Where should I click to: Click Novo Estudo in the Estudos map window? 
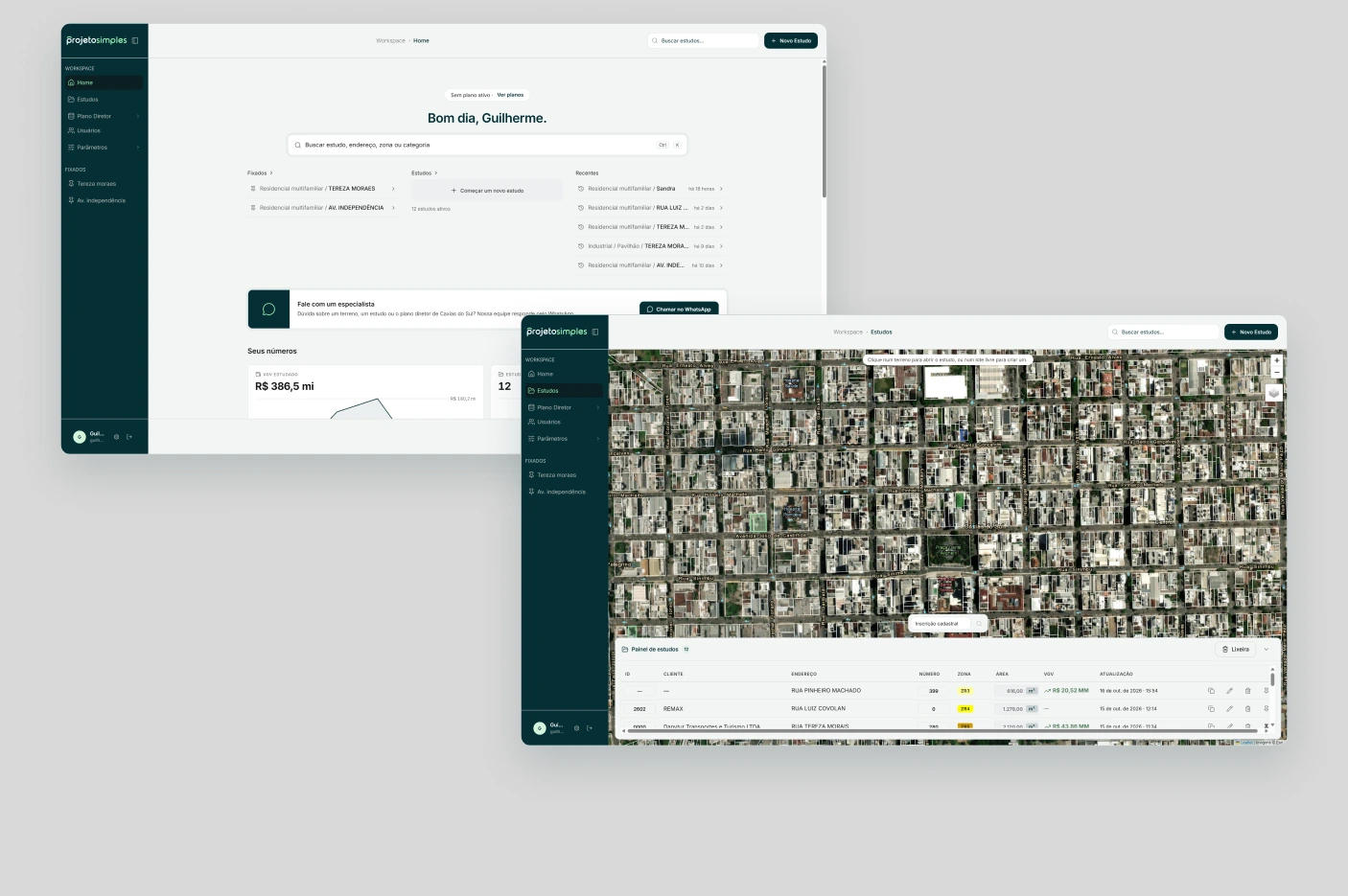pyautogui.click(x=1251, y=332)
